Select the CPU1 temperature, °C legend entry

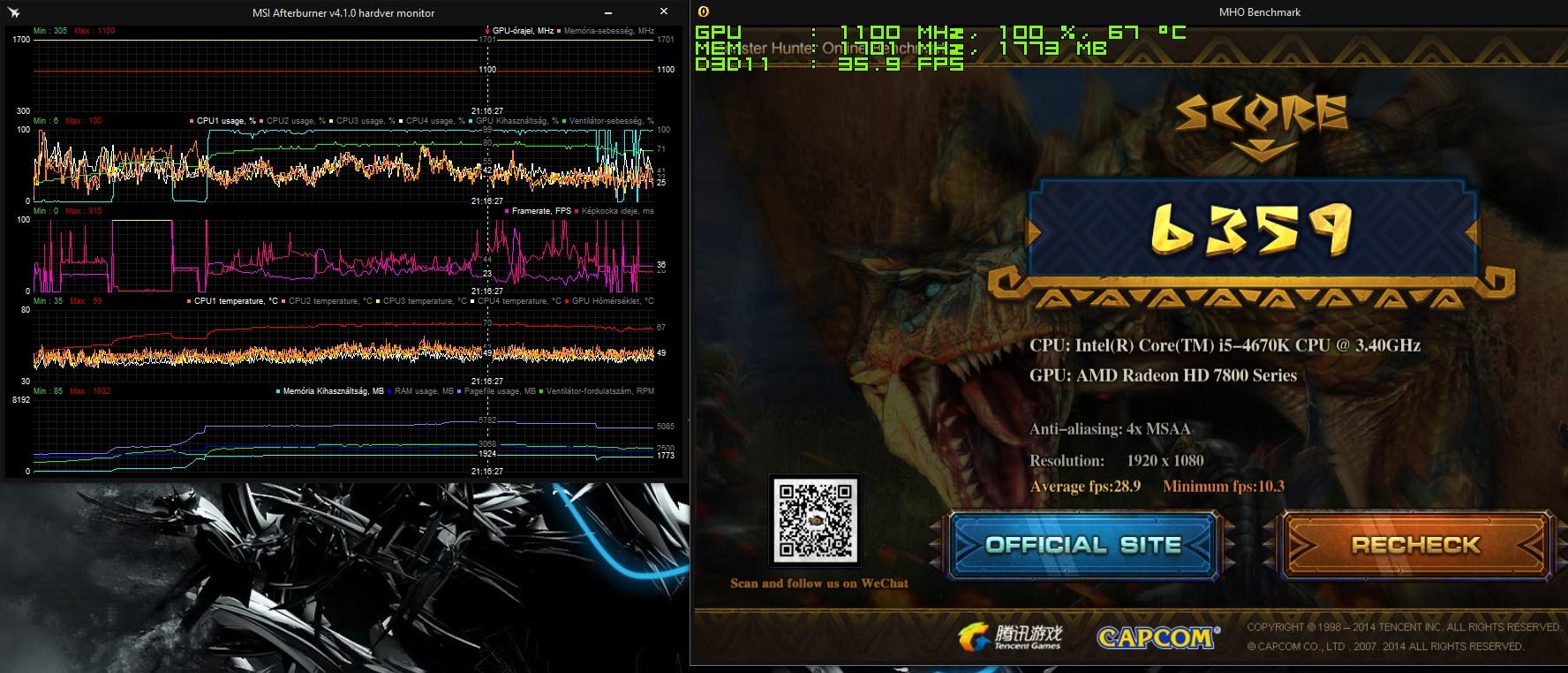[232, 301]
